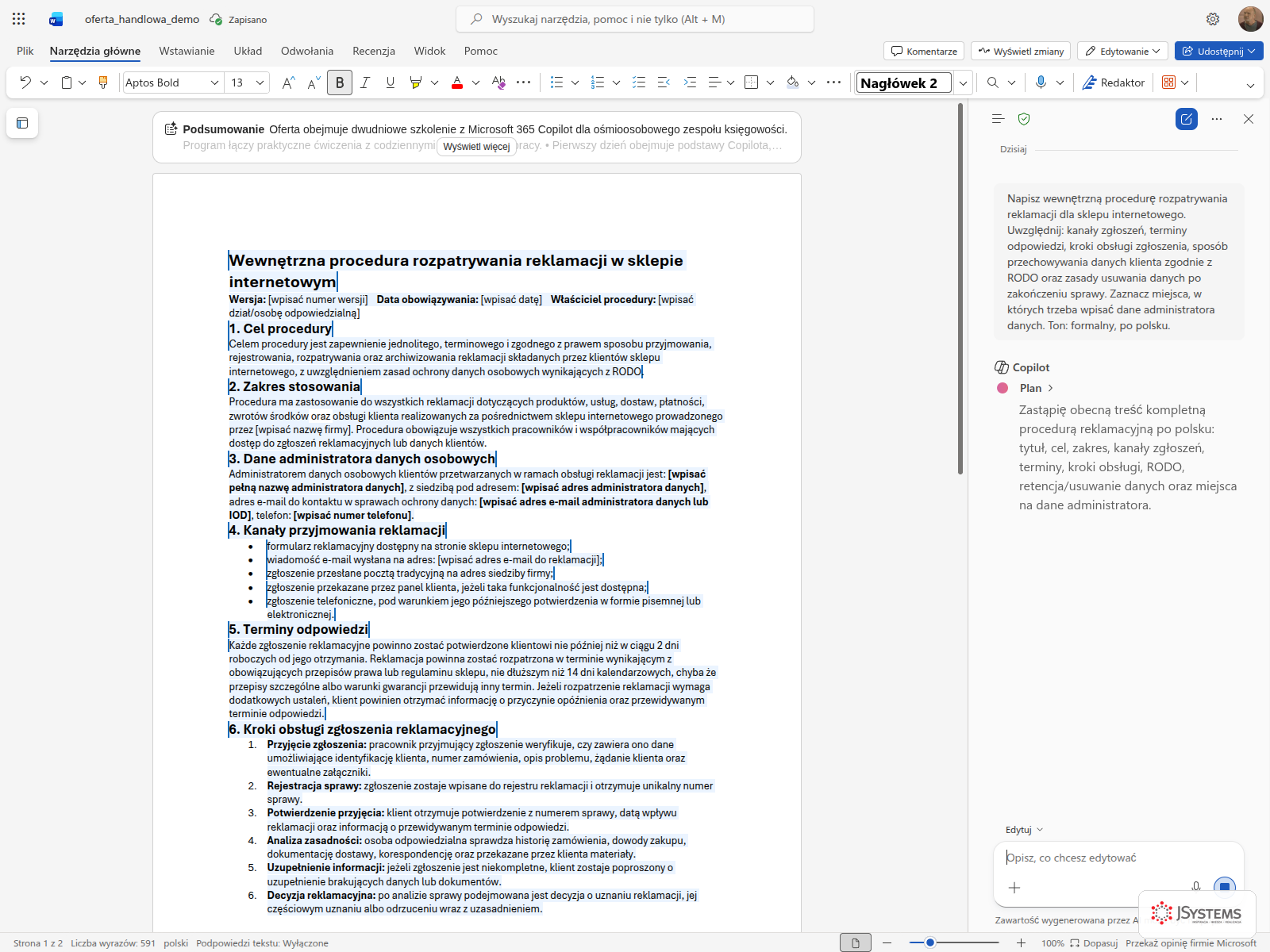Toggle the numbered list button
1270x952 pixels.
[x=598, y=83]
